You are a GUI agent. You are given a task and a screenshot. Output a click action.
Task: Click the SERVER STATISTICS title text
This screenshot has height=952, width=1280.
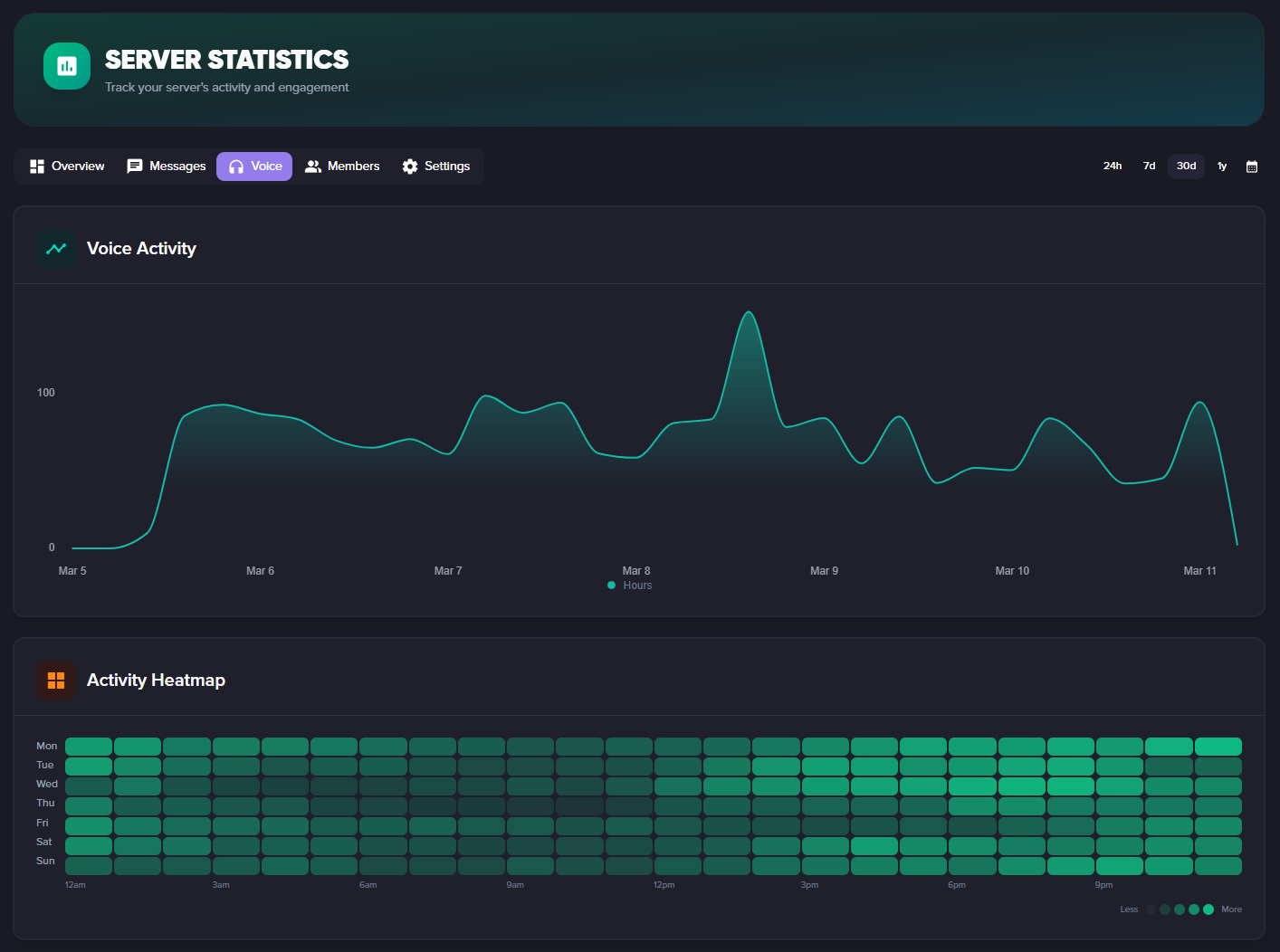226,60
